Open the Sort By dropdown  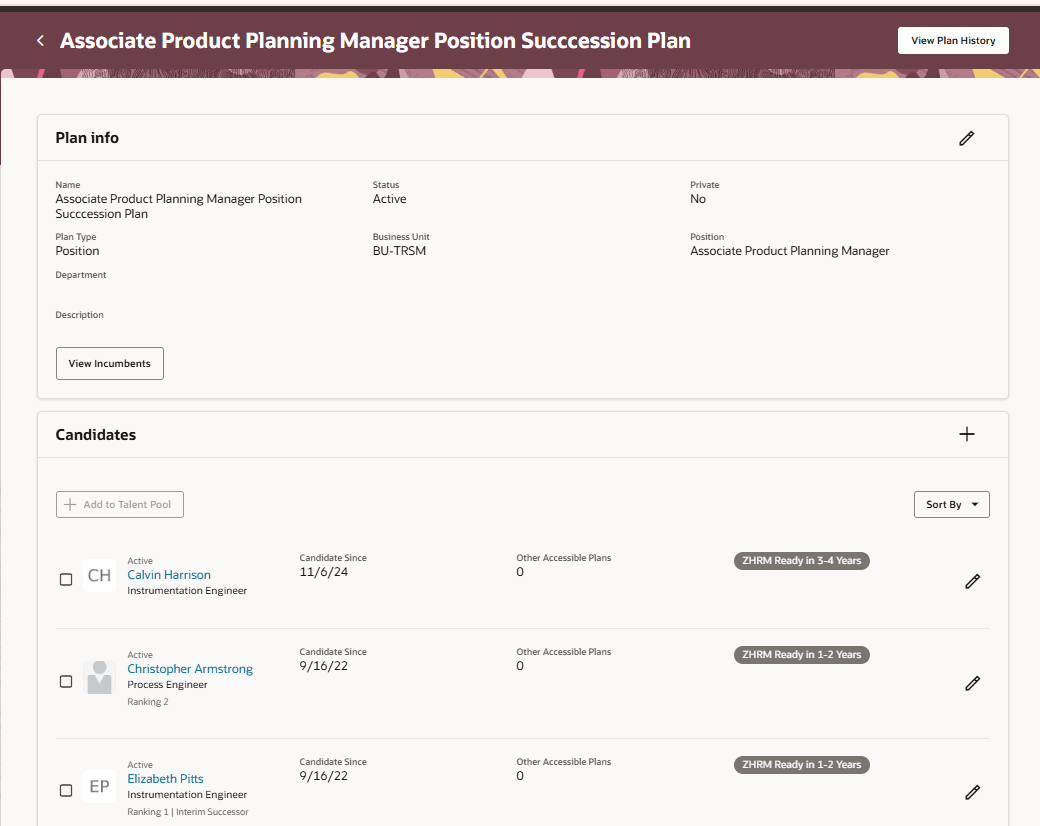pos(951,505)
